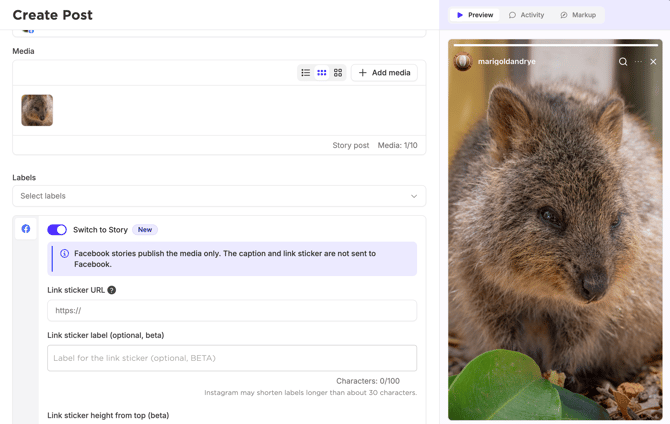The image size is (670, 424).
Task: Click the info icon in the Facebook stories notice
Action: (64, 253)
